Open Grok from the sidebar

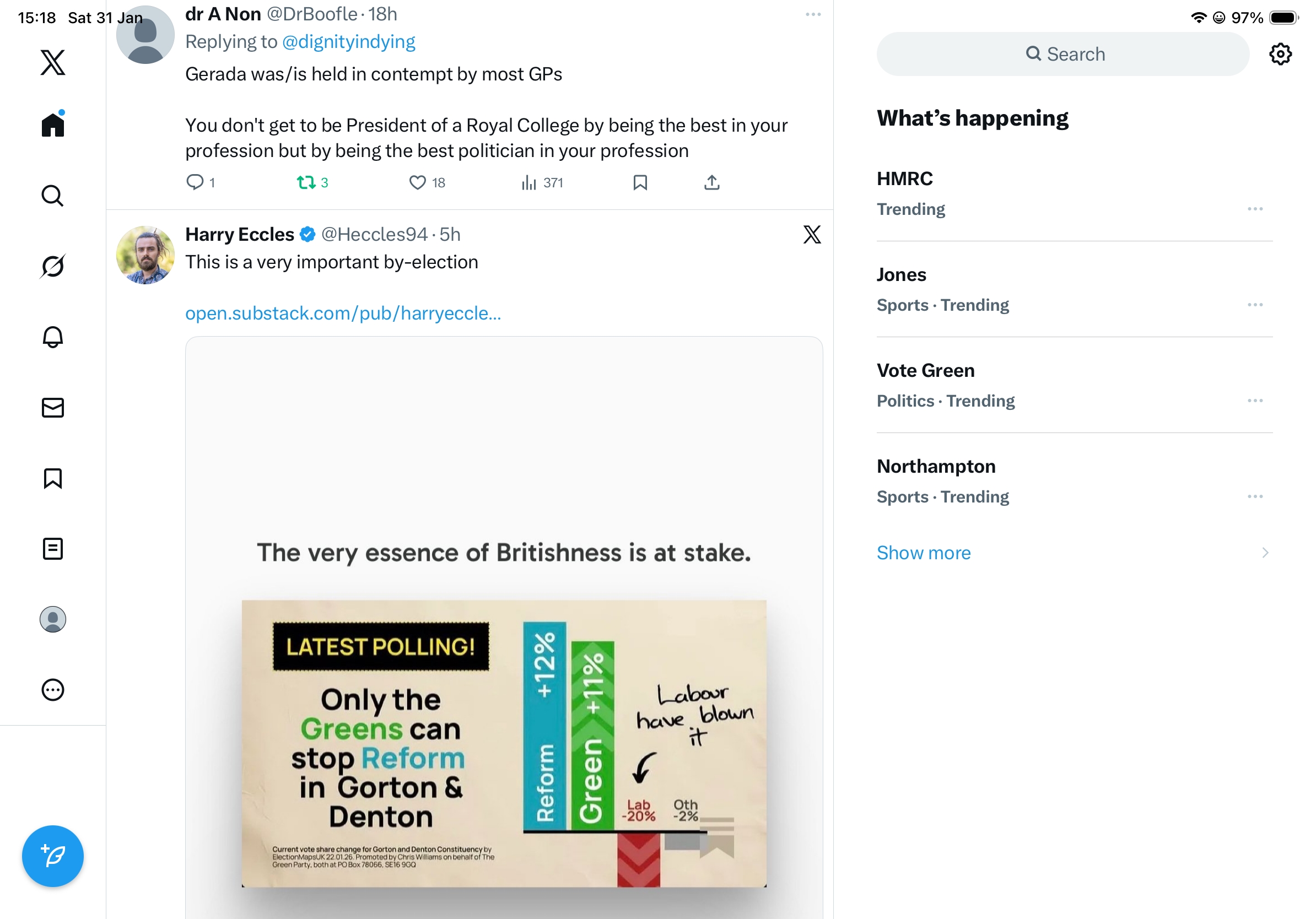point(53,267)
